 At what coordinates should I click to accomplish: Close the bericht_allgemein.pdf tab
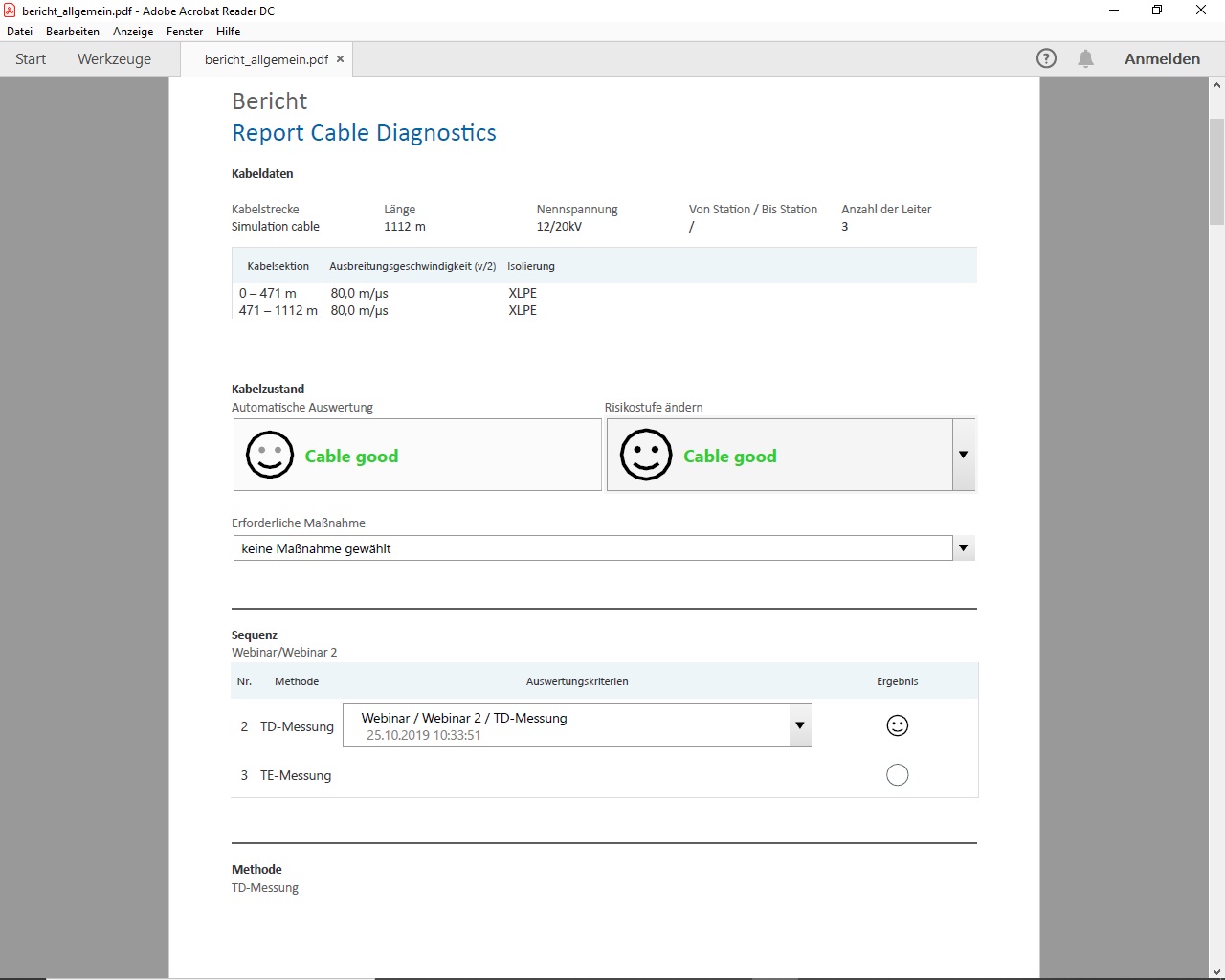pos(340,58)
